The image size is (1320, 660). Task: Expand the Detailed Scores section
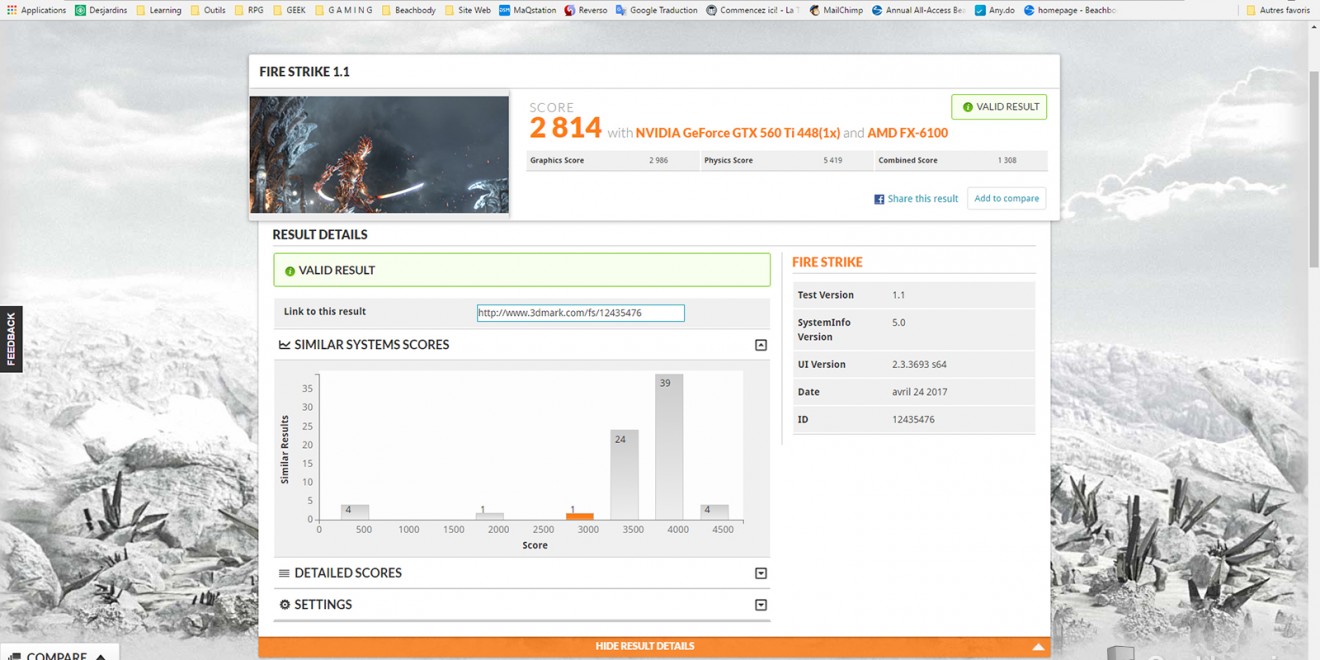pyautogui.click(x=761, y=573)
